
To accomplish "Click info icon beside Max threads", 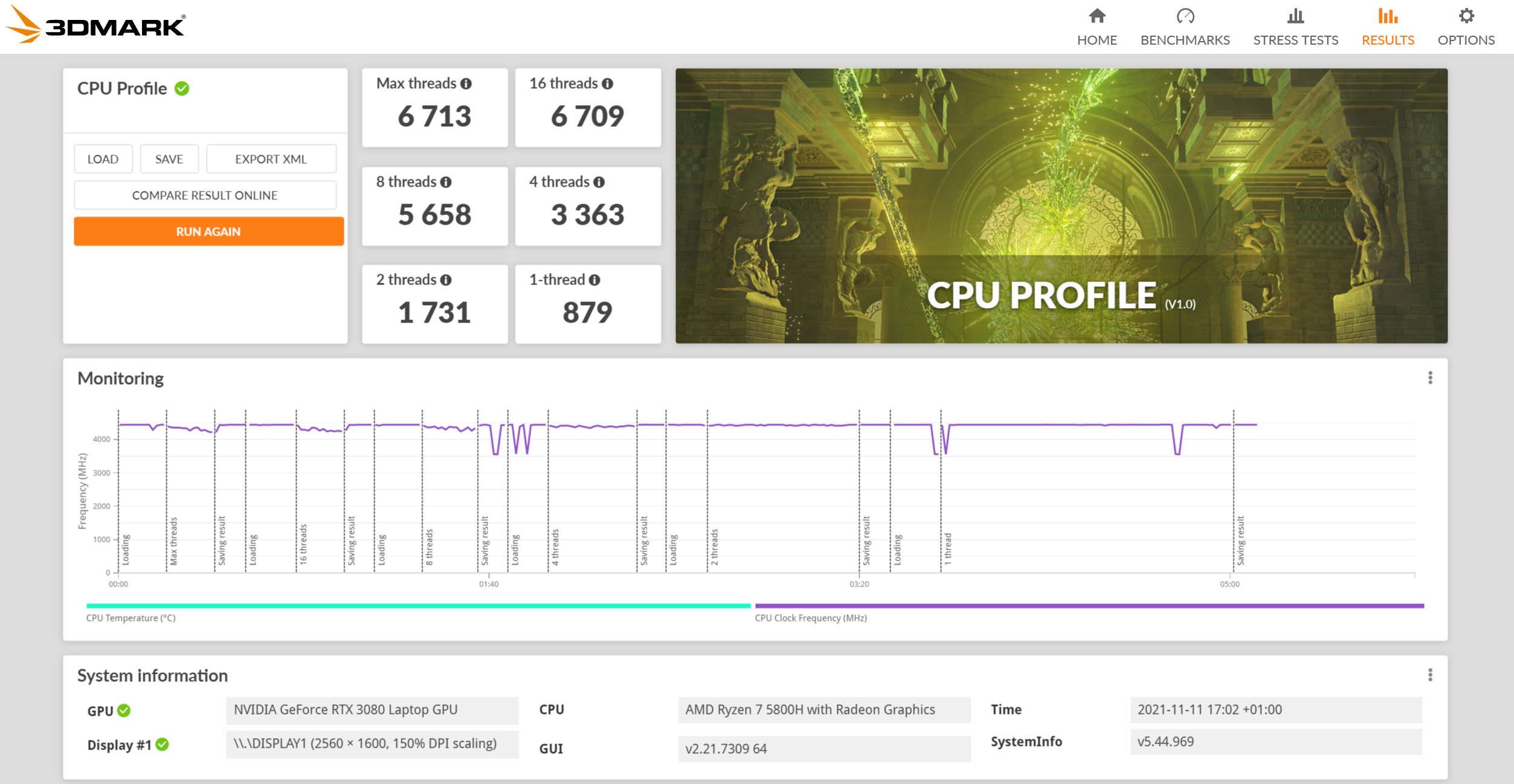I will tap(466, 84).
